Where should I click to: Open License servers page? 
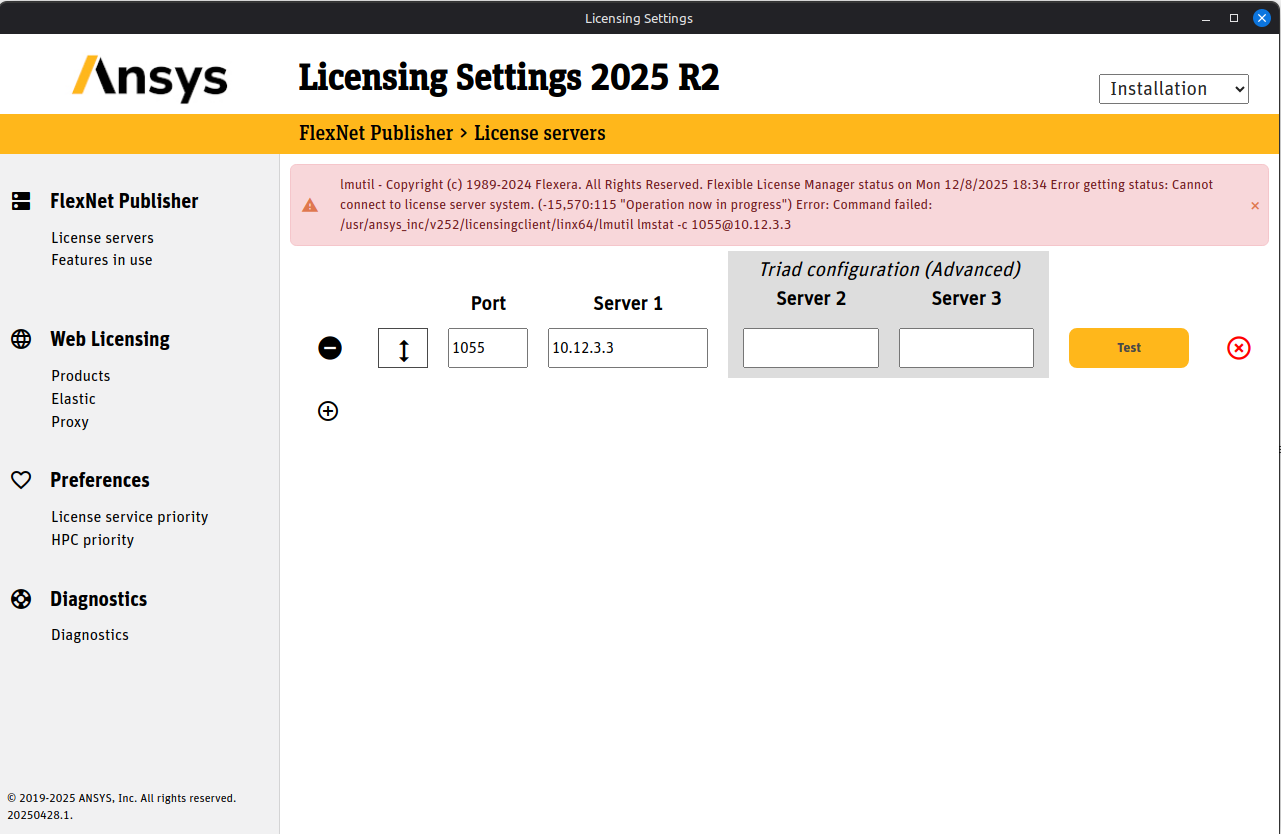(x=103, y=238)
